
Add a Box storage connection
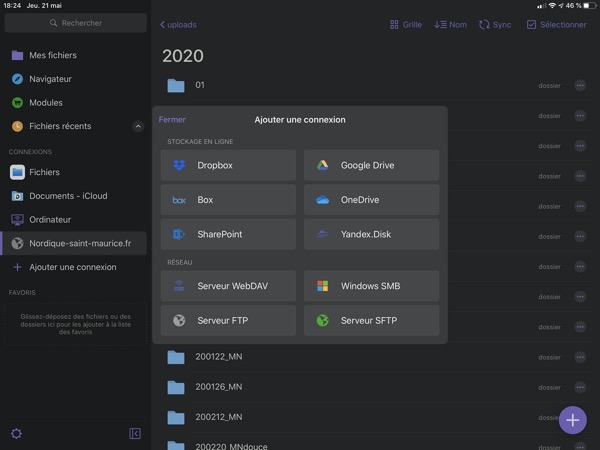[x=228, y=200]
